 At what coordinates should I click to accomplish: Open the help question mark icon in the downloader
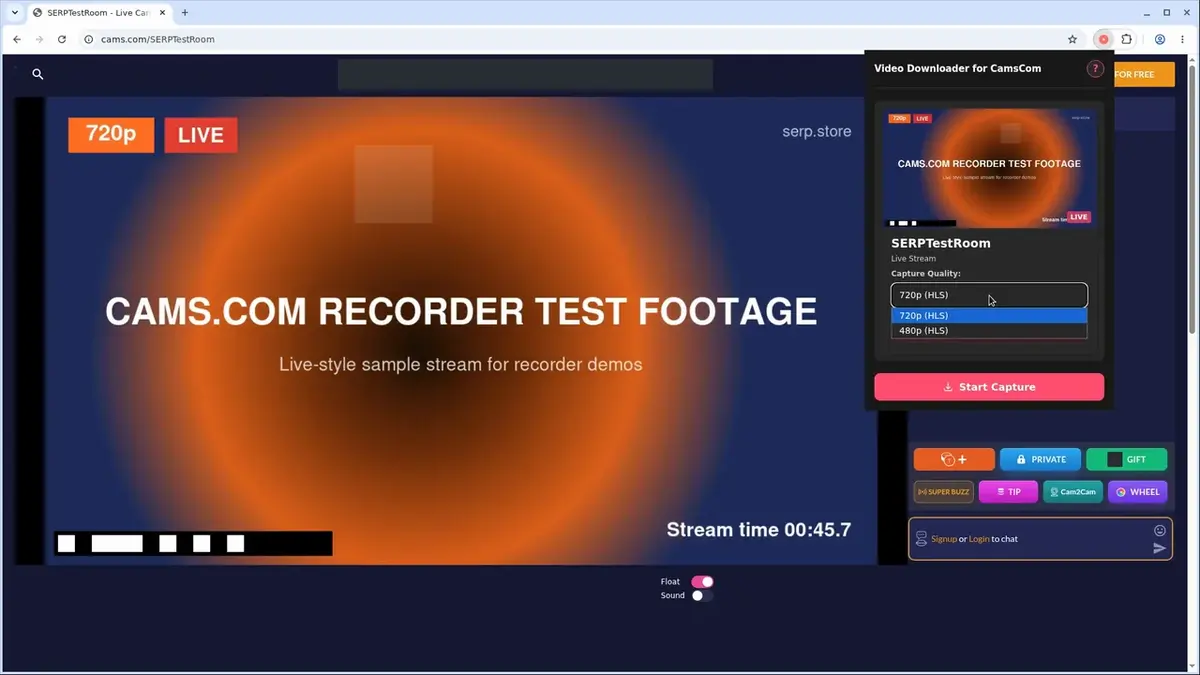tap(1095, 69)
